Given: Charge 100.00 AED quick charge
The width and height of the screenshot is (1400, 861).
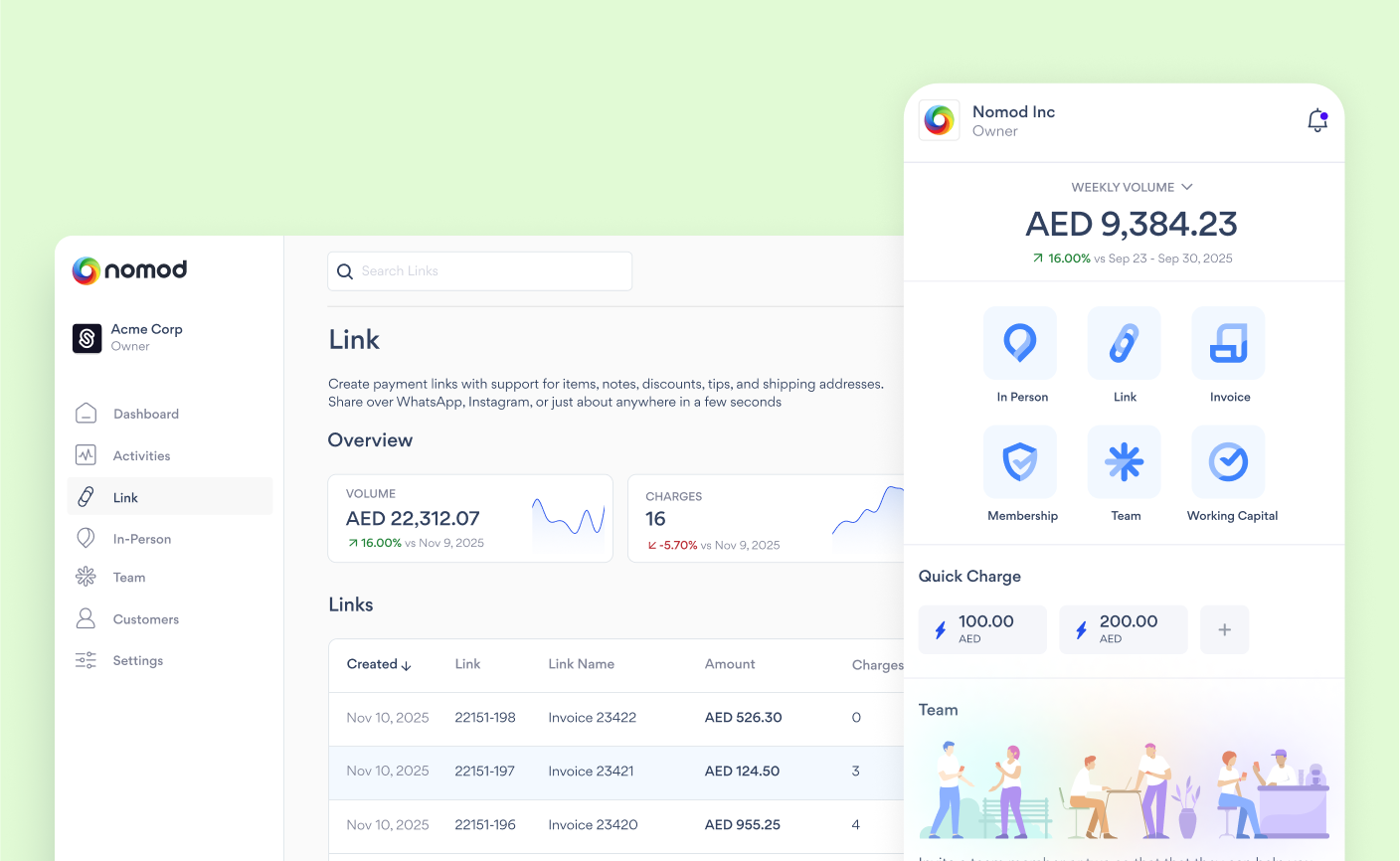Looking at the screenshot, I should pyautogui.click(x=982, y=629).
